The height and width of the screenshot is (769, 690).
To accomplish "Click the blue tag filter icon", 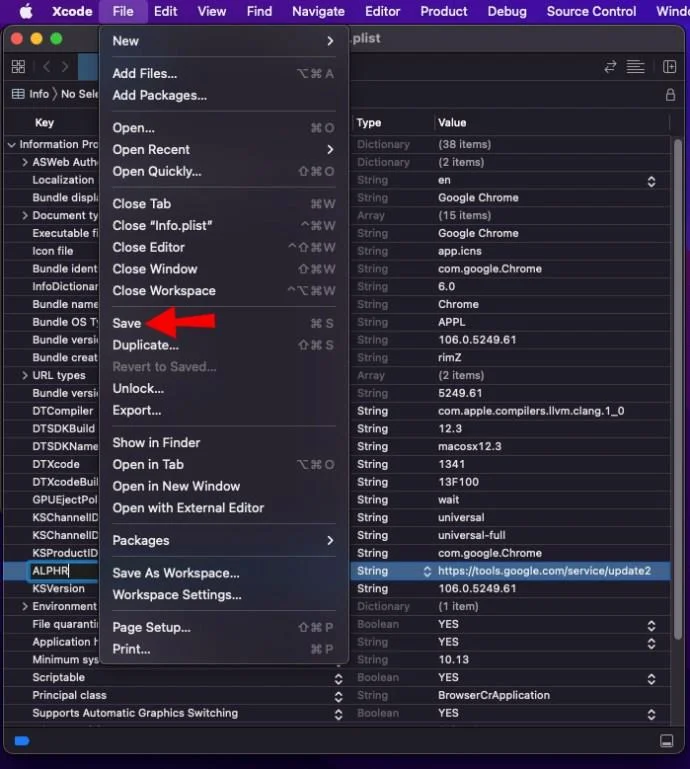I will pyautogui.click(x=22, y=740).
